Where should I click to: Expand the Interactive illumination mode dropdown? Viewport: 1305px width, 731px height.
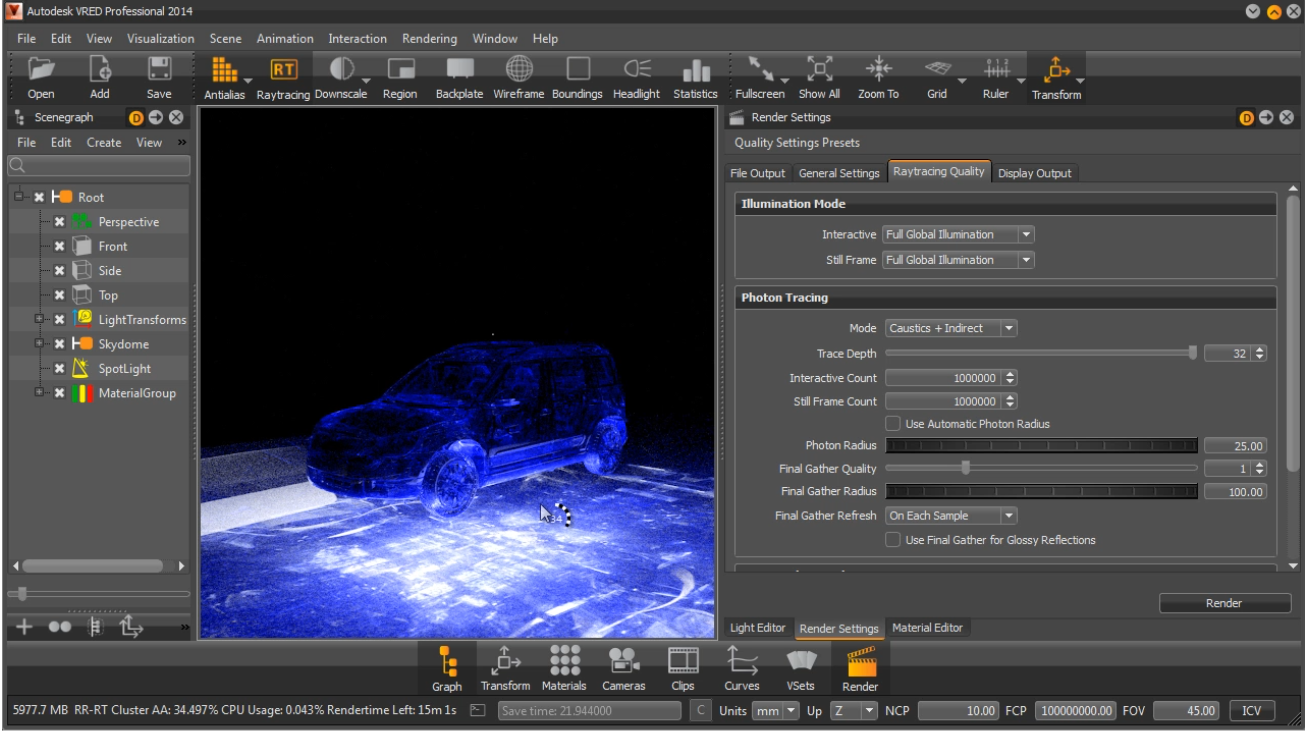tap(958, 235)
